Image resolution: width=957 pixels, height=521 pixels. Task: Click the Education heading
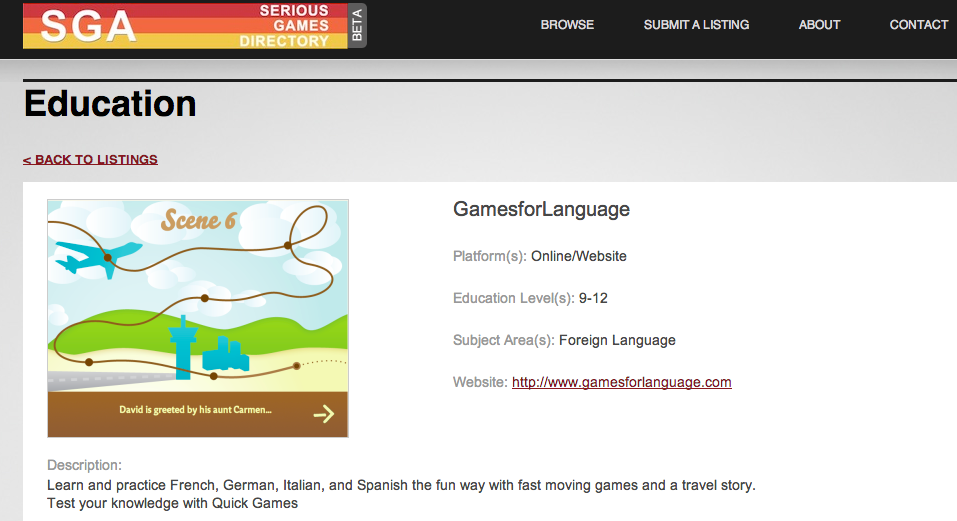110,104
